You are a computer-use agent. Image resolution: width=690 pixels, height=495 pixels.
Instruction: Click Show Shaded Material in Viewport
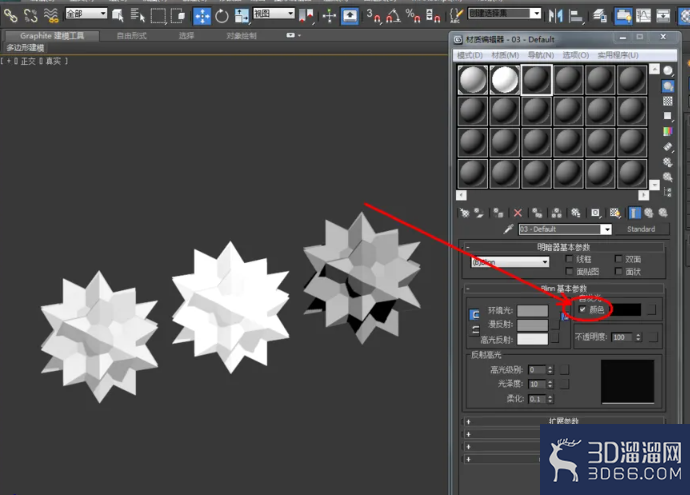(615, 213)
